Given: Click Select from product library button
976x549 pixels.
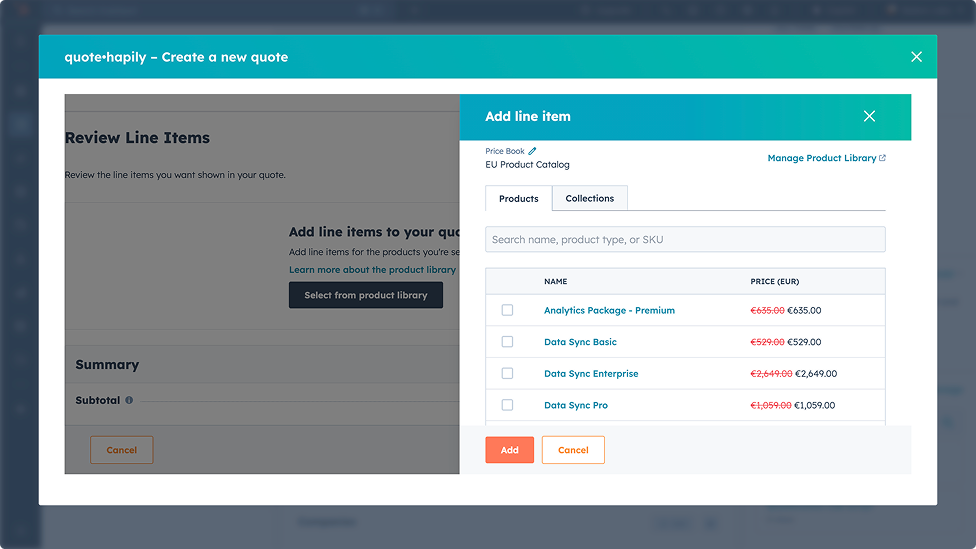Looking at the screenshot, I should click(x=365, y=295).
